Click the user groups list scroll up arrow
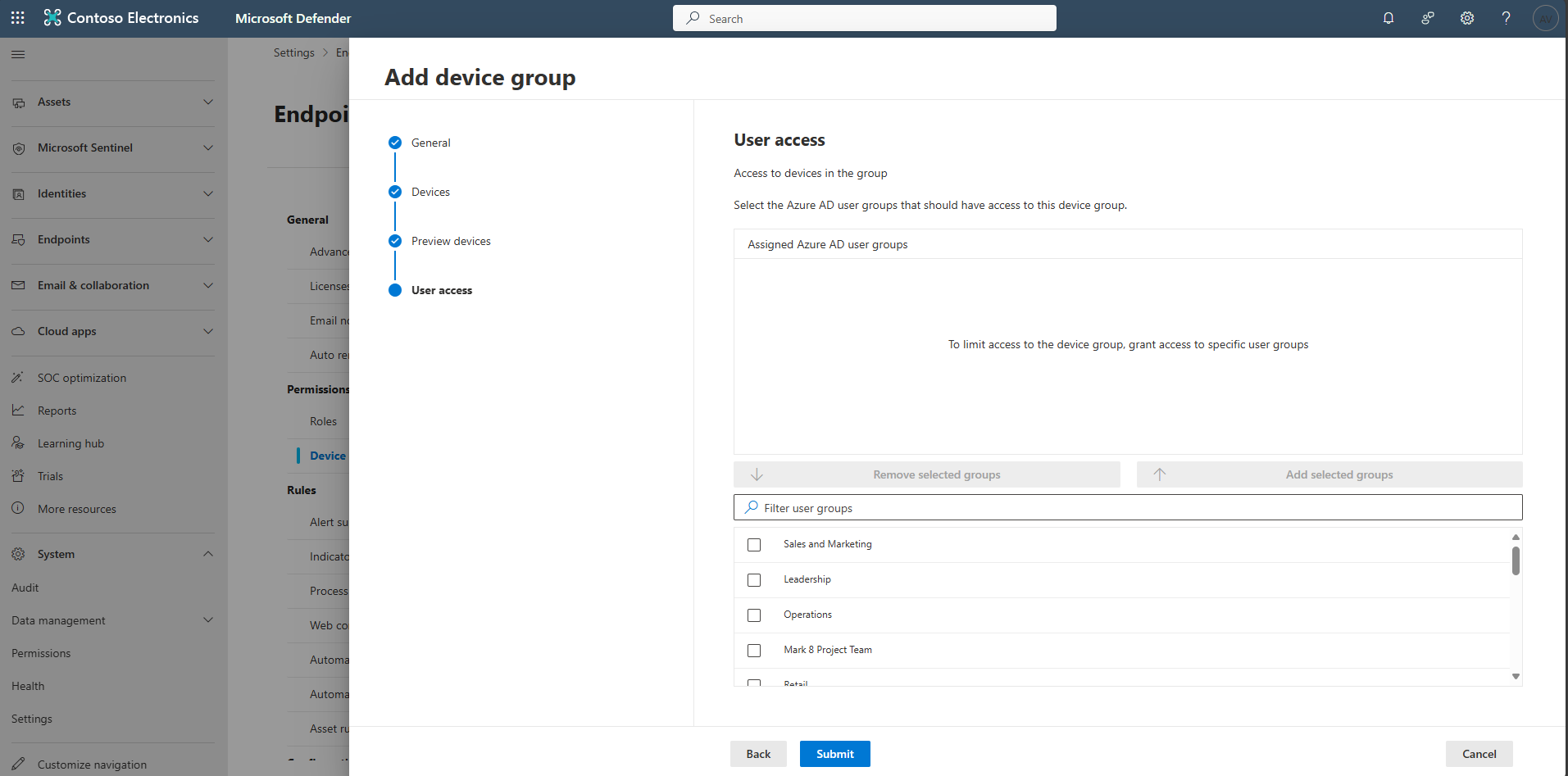 tap(1516, 537)
